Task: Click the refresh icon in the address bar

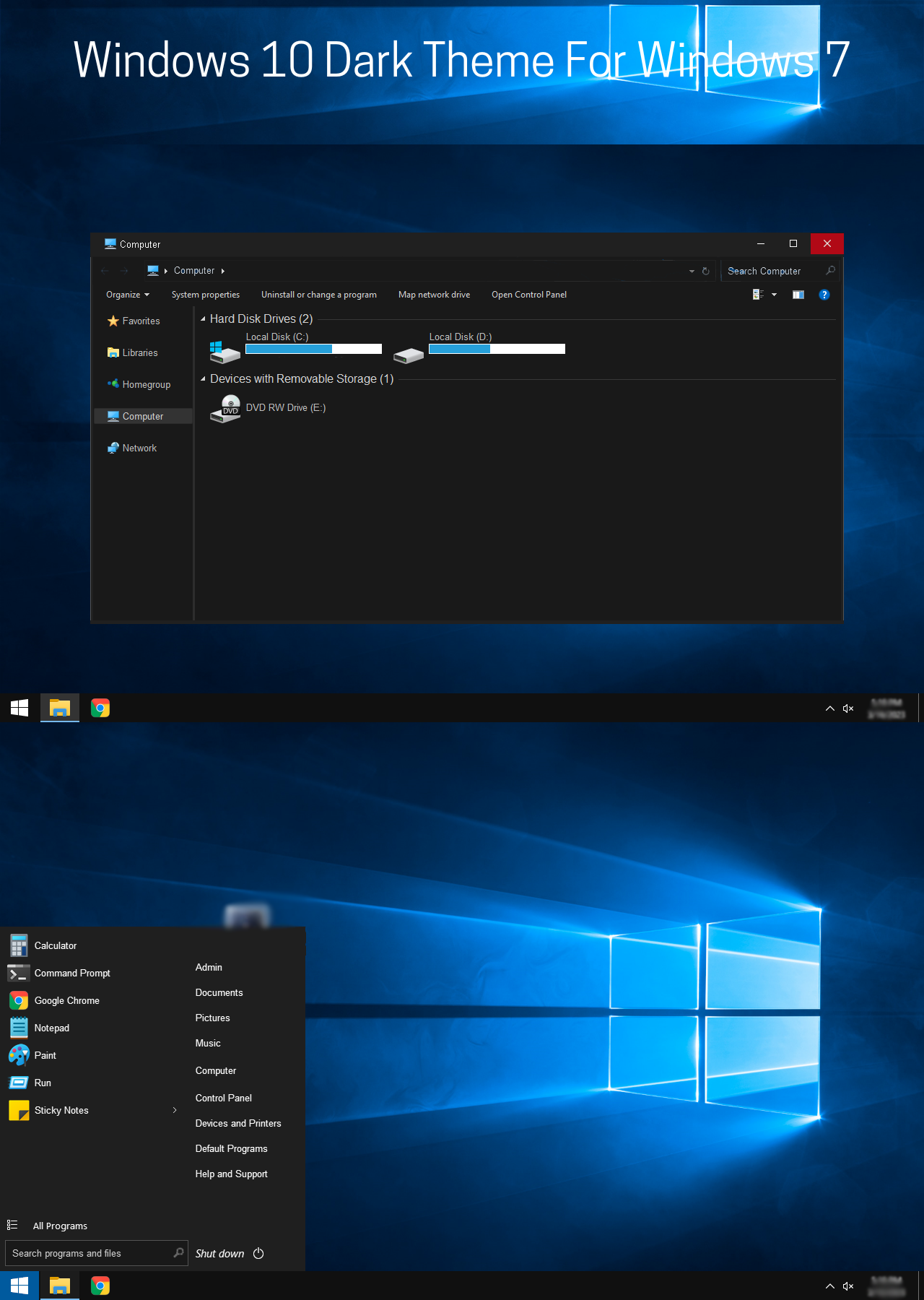Action: (x=706, y=271)
